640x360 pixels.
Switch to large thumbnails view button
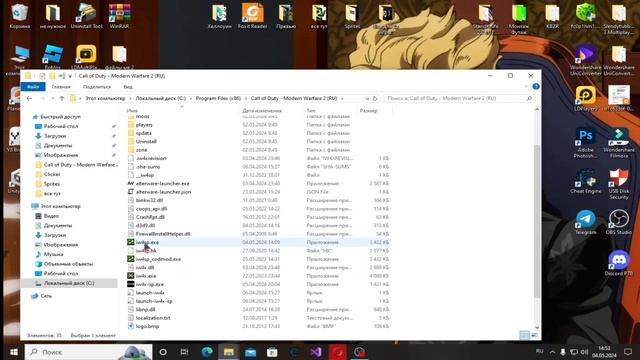pos(534,335)
